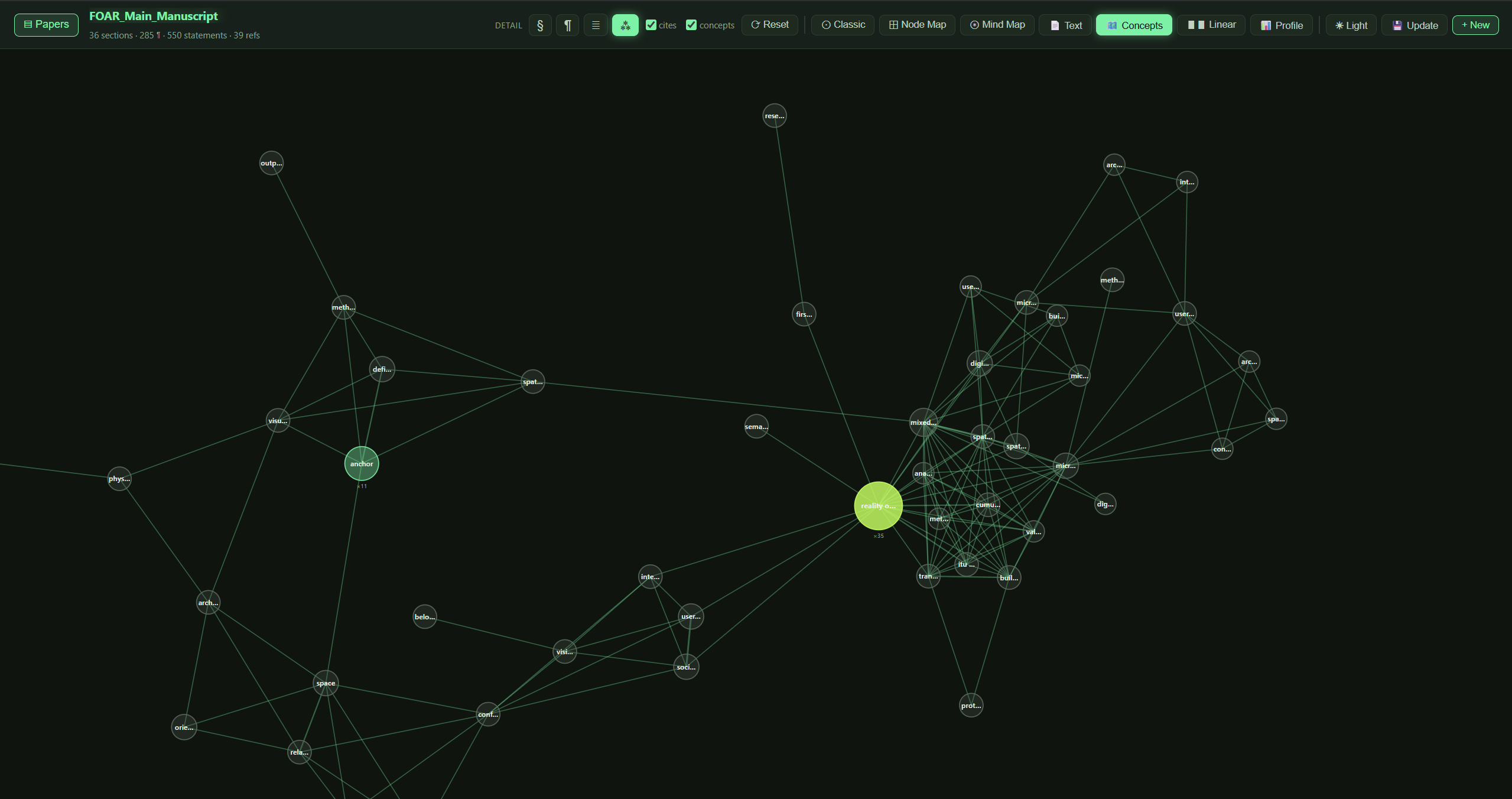This screenshot has width=1512, height=799.
Task: Select concept-cluster detail icon
Action: pos(625,25)
